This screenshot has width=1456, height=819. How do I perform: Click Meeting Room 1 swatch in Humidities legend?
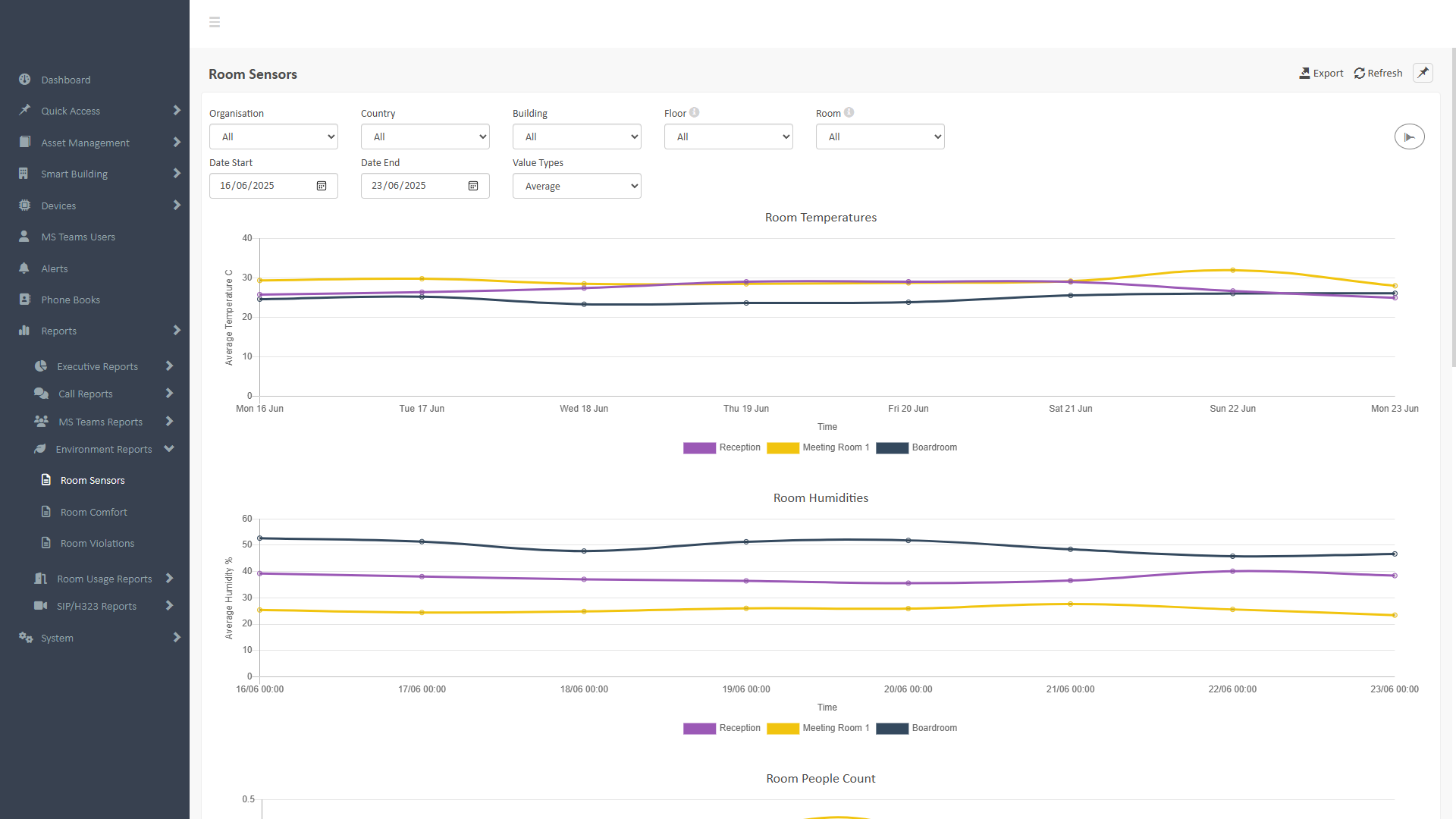pos(783,728)
